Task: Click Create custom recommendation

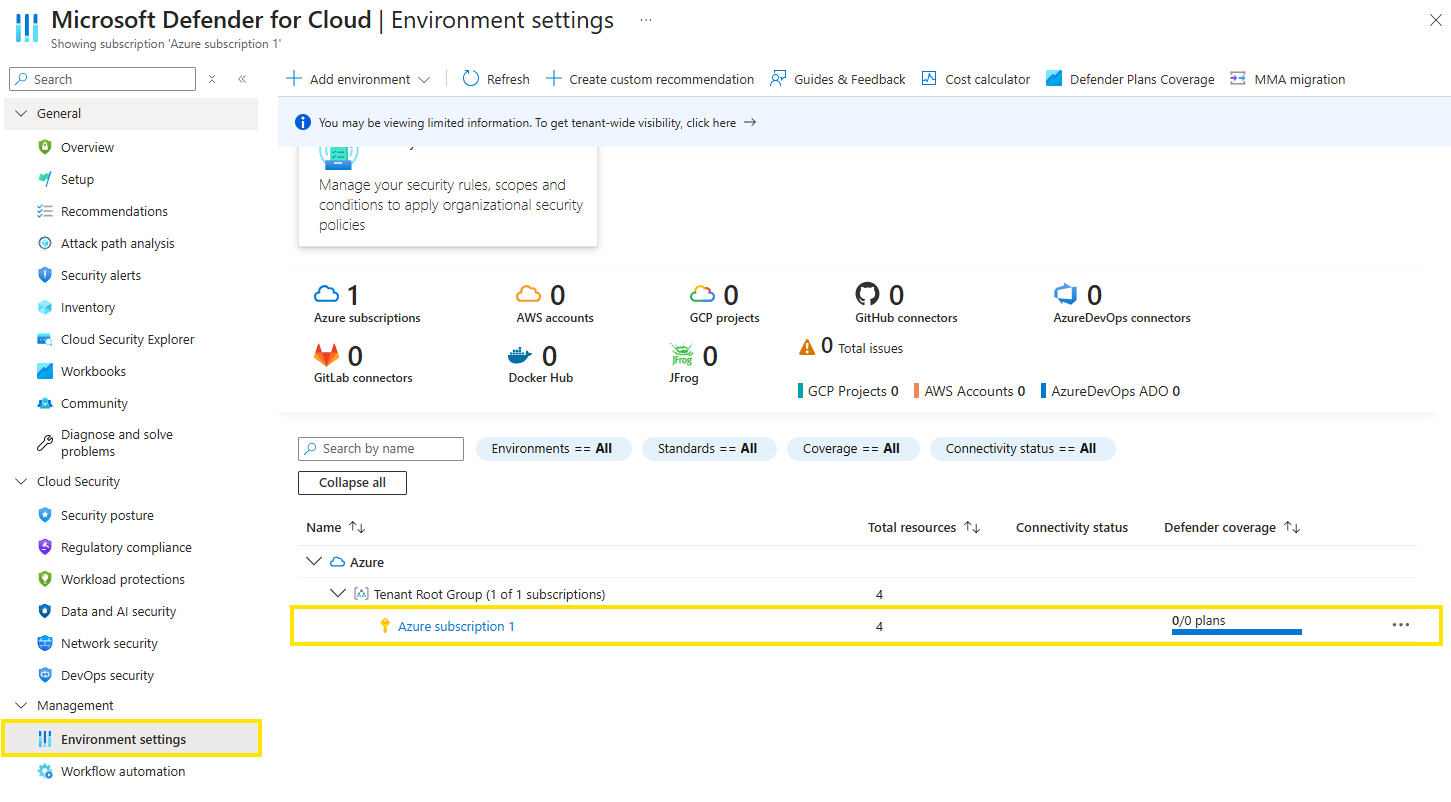Action: coord(650,79)
